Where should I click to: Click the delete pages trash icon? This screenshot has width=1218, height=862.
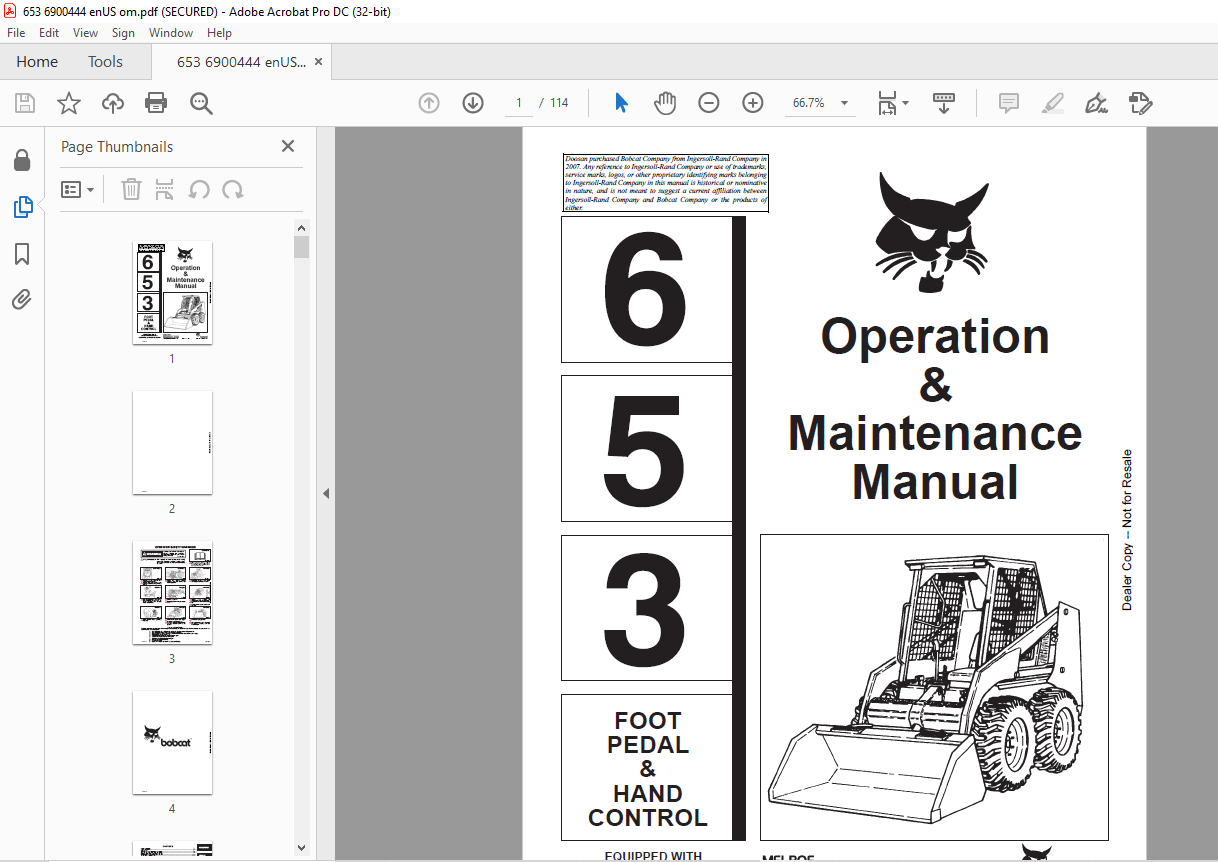click(131, 189)
